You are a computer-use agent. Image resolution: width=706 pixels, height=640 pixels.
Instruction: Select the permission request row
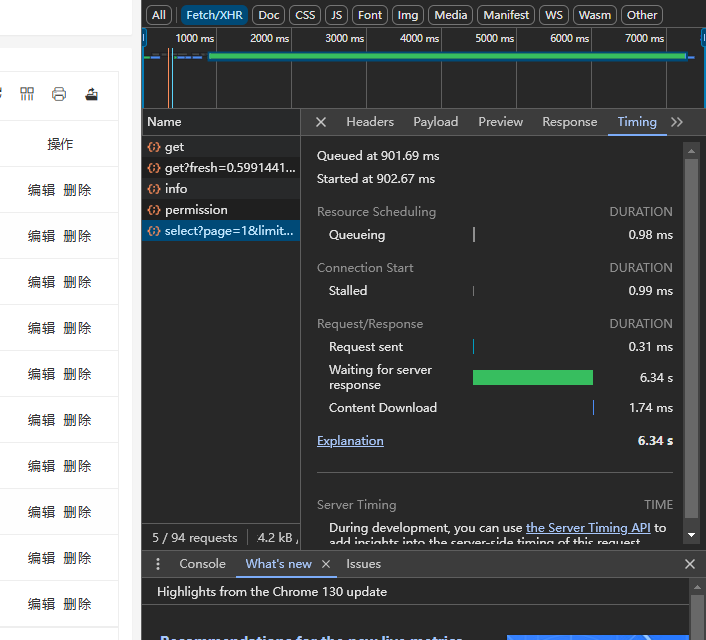tap(221, 210)
